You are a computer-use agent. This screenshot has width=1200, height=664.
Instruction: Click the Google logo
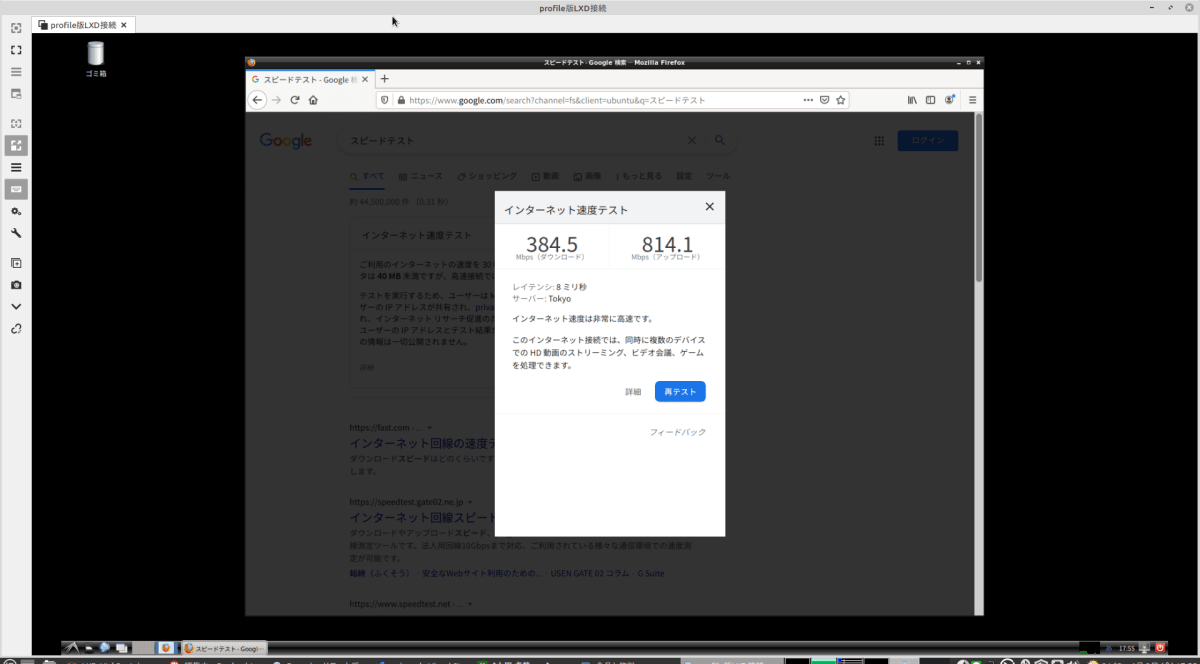pyautogui.click(x=286, y=141)
